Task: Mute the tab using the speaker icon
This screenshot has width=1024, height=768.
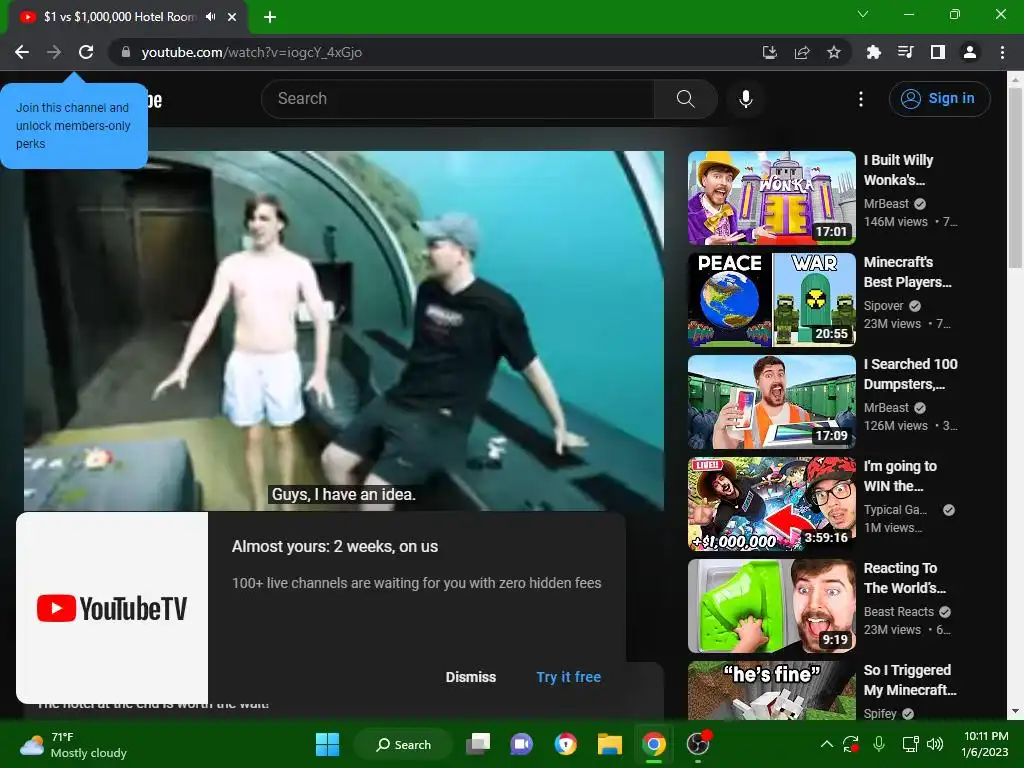Action: point(210,17)
